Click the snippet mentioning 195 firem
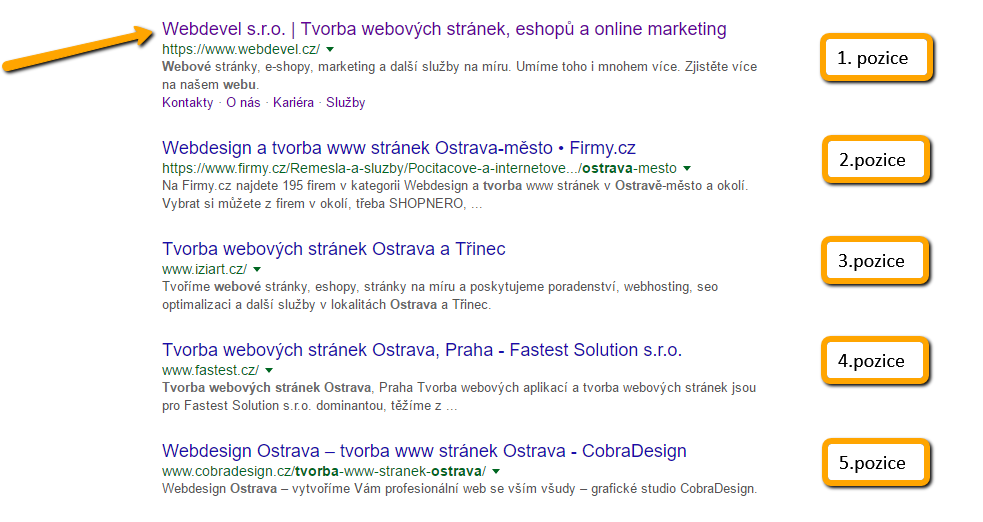 click(455, 194)
